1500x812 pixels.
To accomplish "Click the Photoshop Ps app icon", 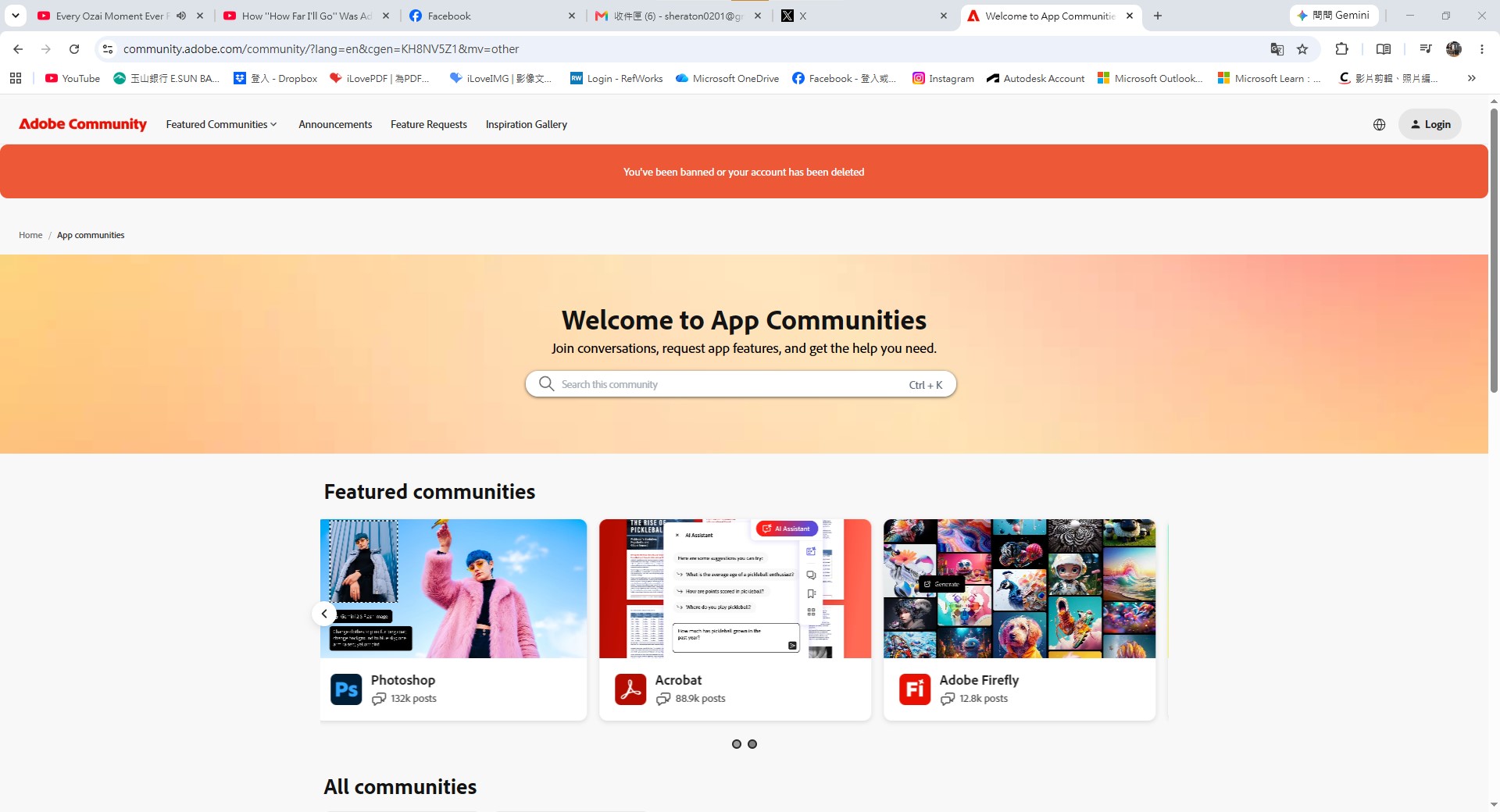I will coord(346,689).
